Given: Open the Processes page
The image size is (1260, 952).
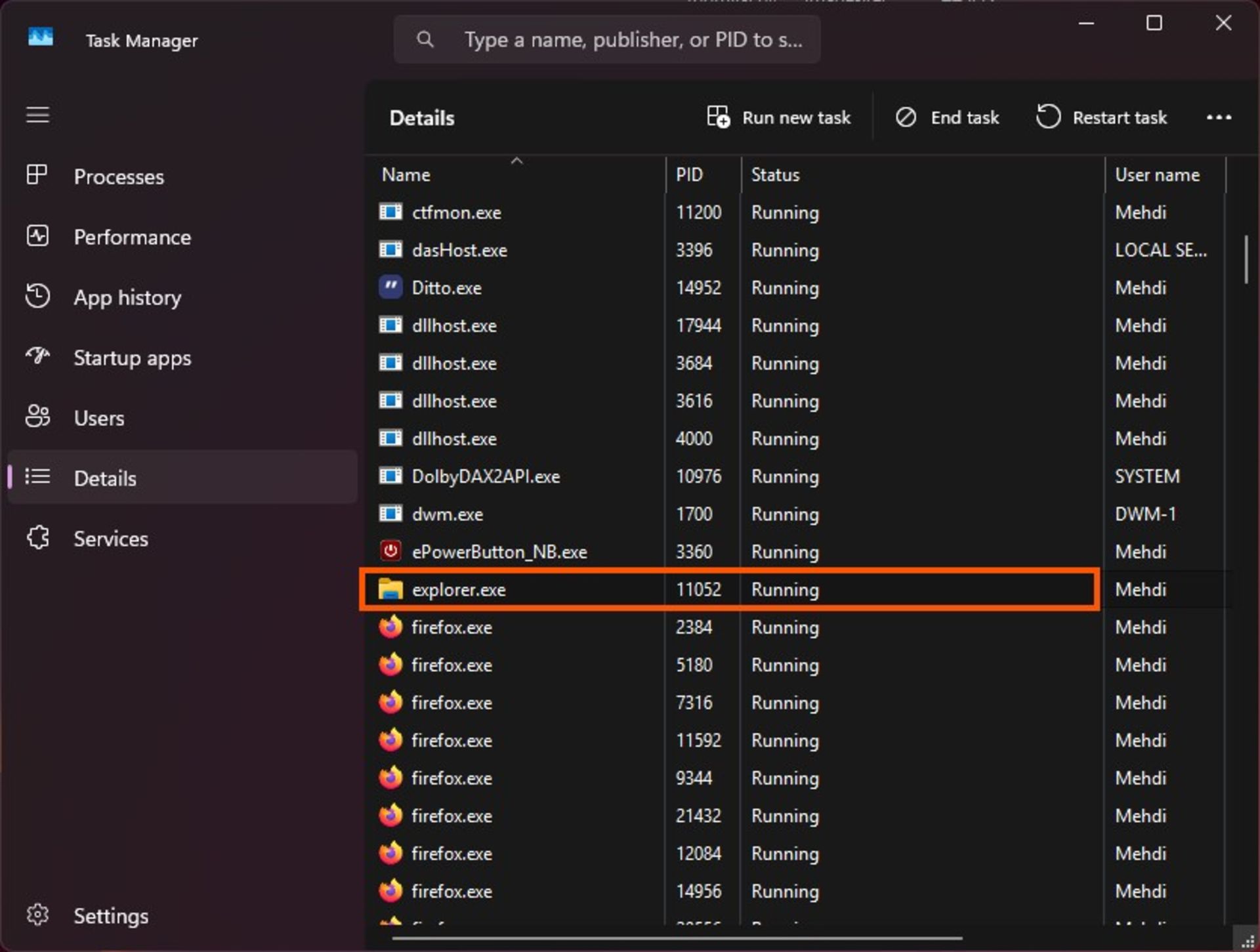Looking at the screenshot, I should coord(118,176).
